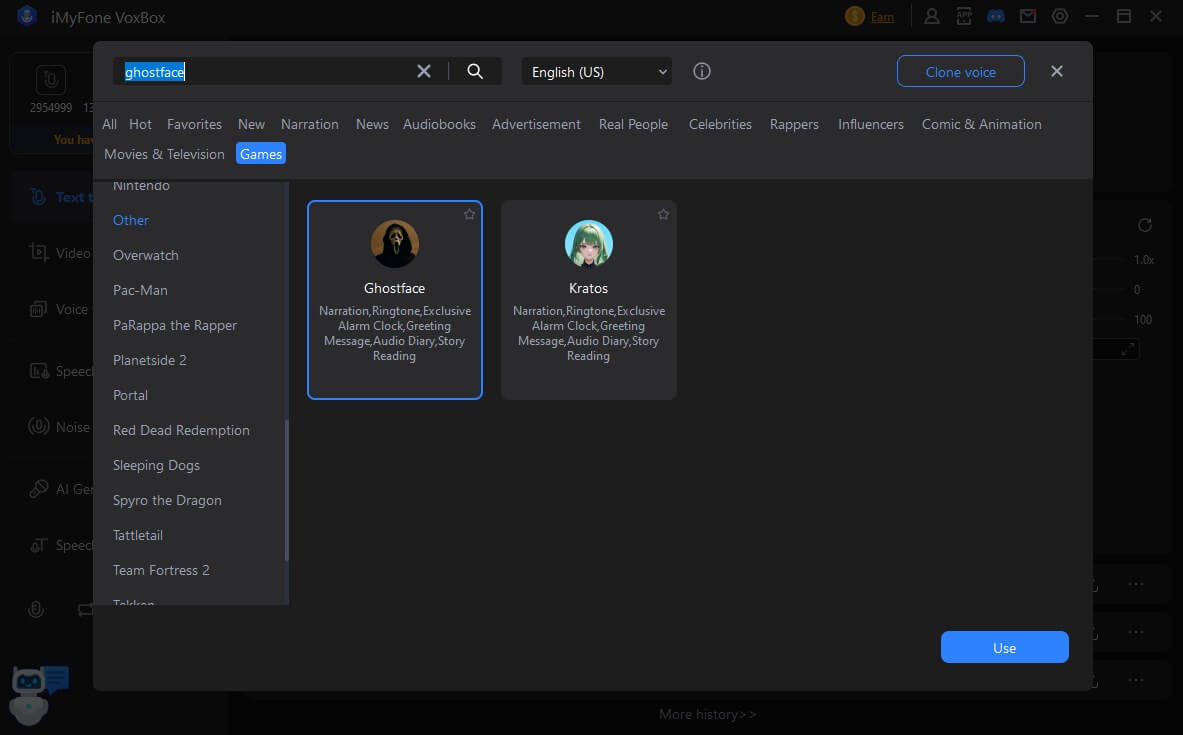Open the chatbot assistant icon

coord(38,693)
